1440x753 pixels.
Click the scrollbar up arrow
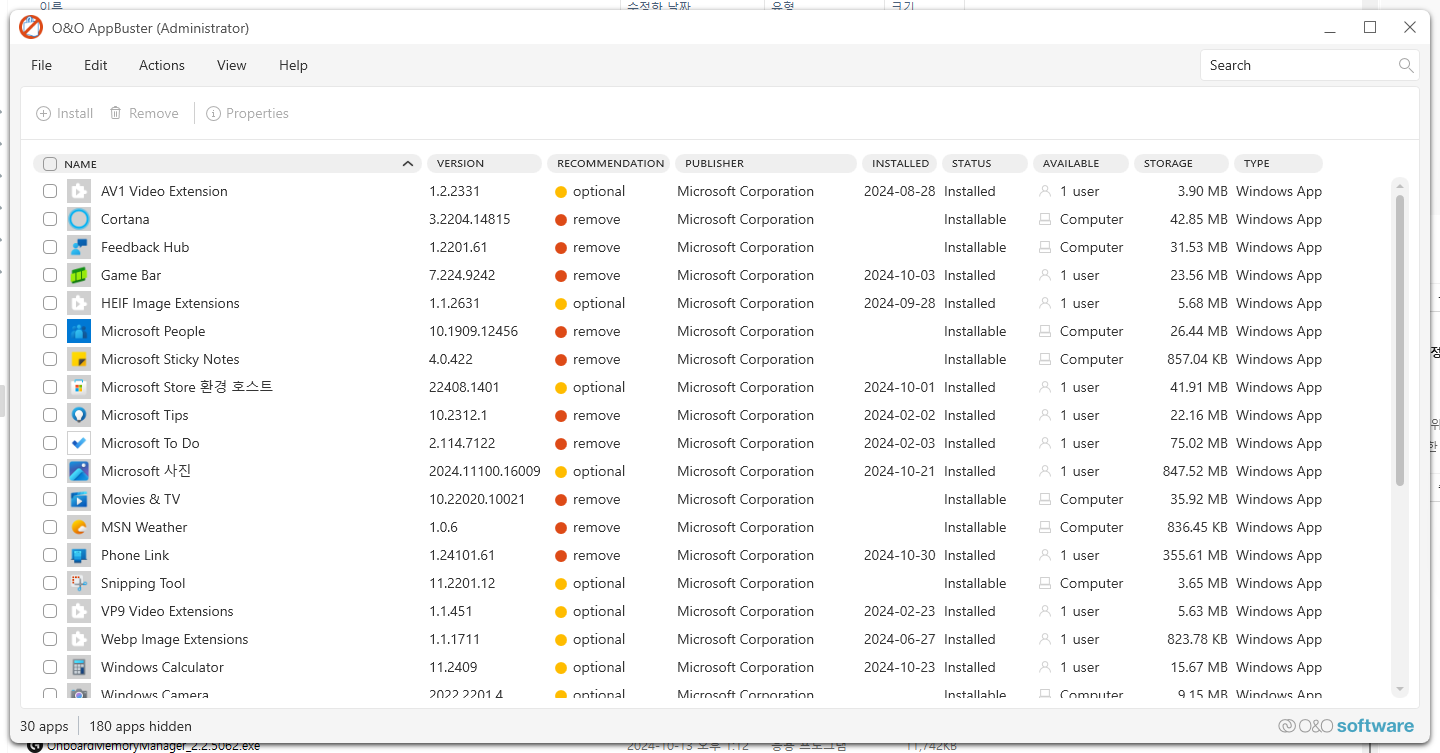1400,186
